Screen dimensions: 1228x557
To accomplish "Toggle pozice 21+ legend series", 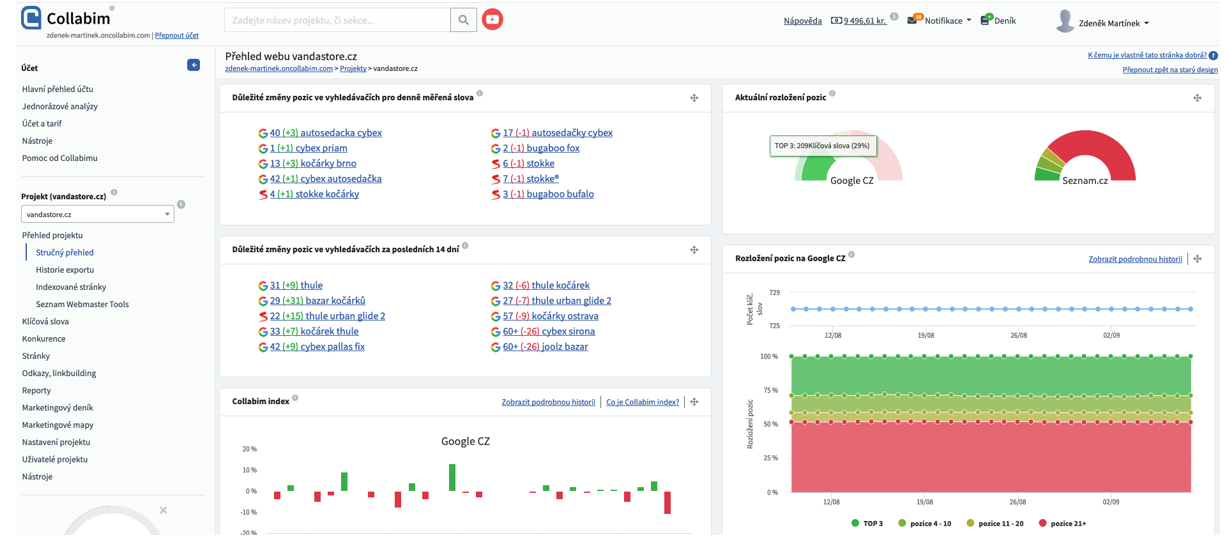I will (x=1062, y=523).
